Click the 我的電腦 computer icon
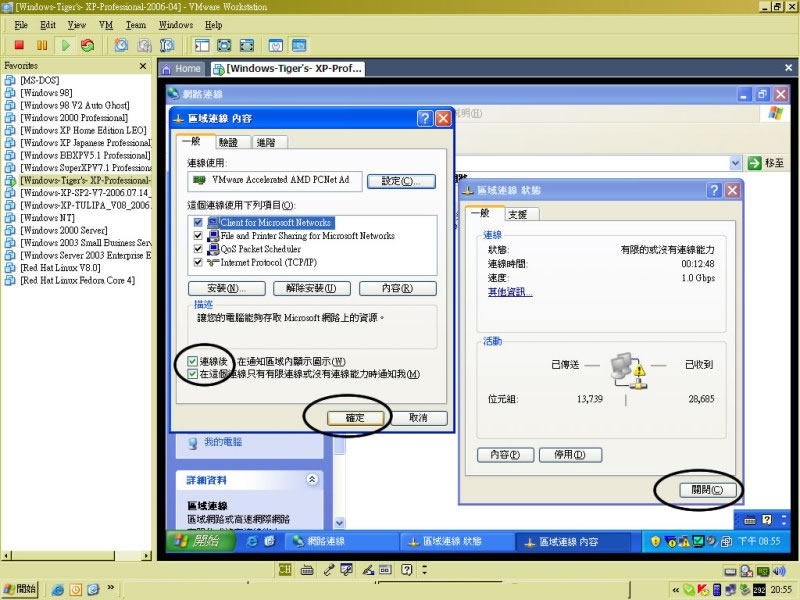 point(192,443)
